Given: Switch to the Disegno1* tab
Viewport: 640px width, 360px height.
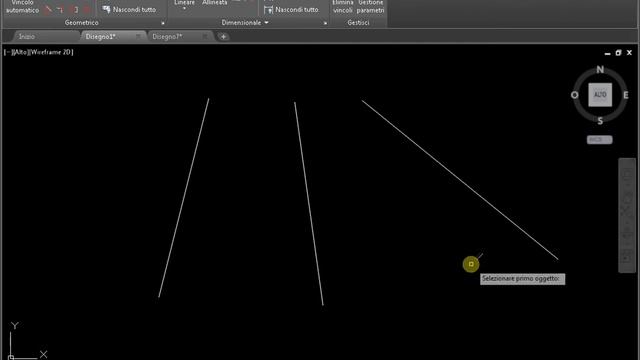Looking at the screenshot, I should coord(100,37).
